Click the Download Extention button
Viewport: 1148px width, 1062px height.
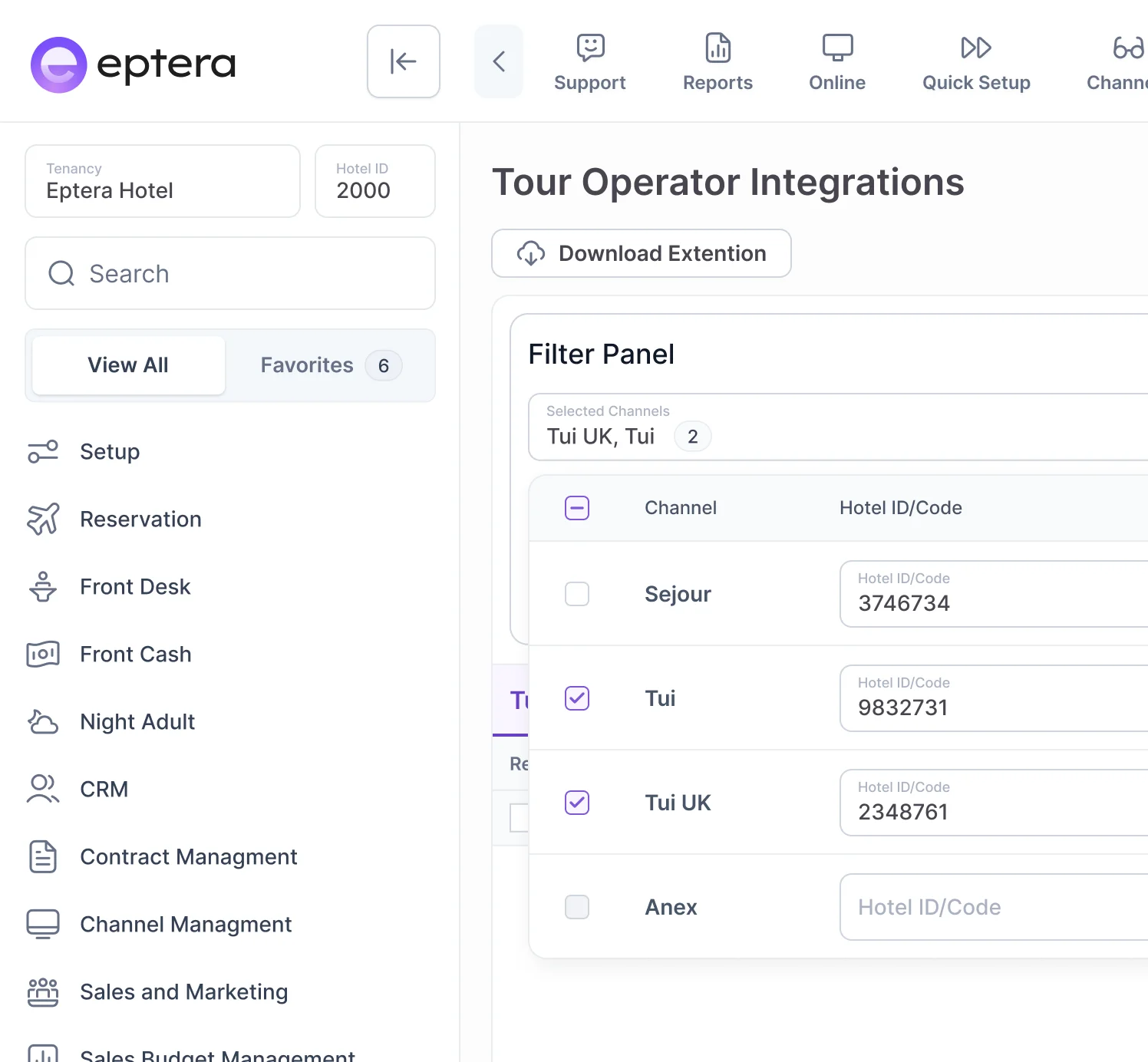click(642, 253)
